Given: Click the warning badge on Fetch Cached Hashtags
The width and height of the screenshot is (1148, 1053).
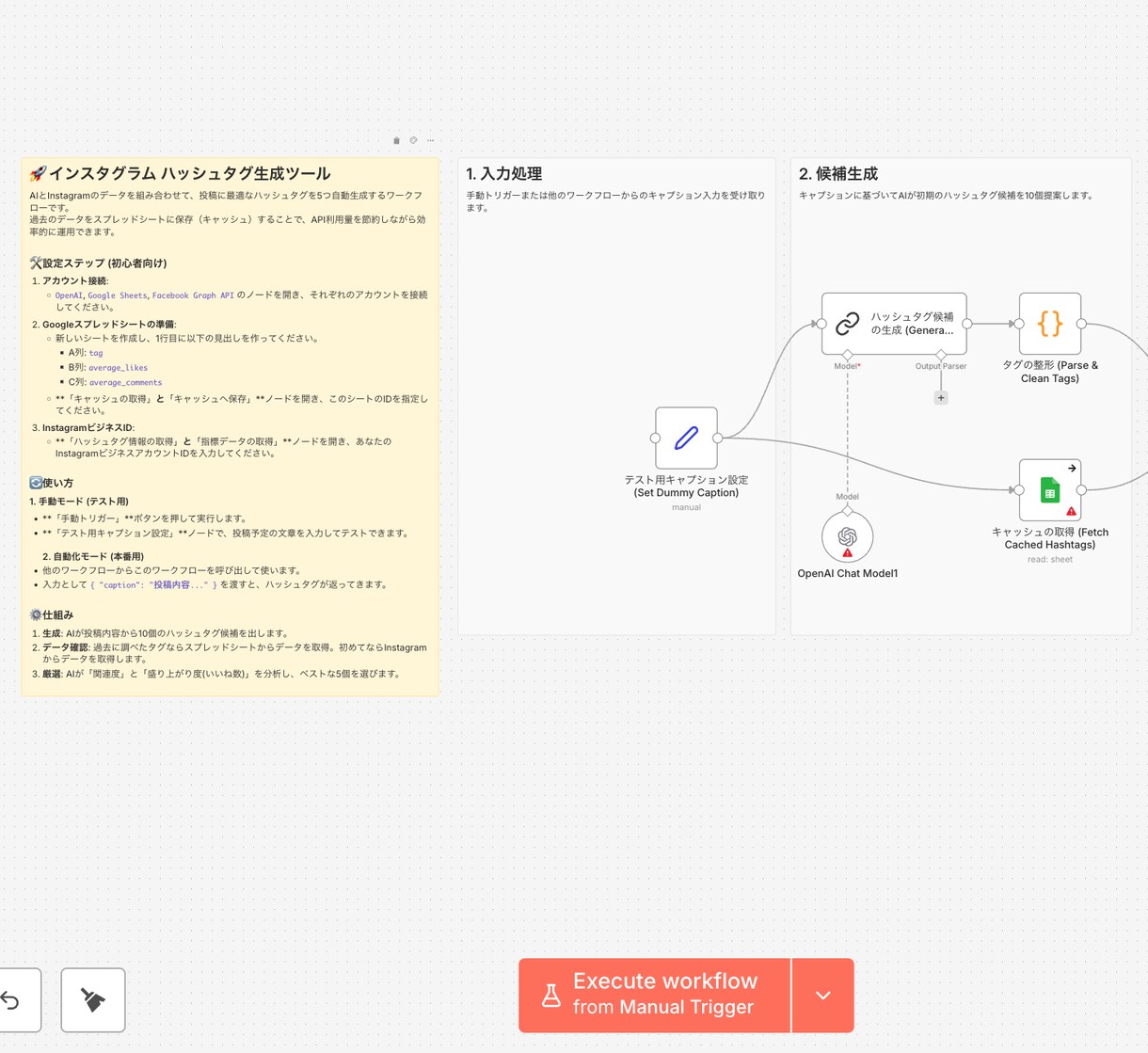Looking at the screenshot, I should pyautogui.click(x=1071, y=511).
